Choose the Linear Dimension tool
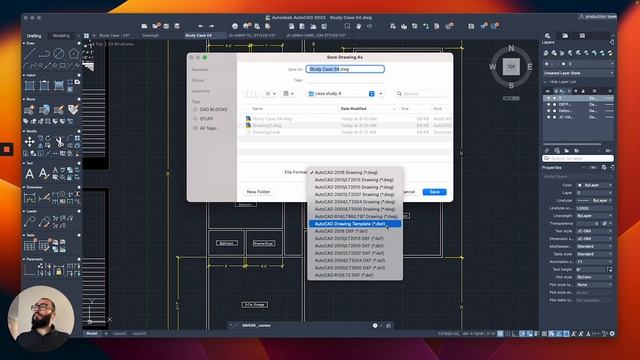Viewport: 640px width, 360px height. [29, 198]
